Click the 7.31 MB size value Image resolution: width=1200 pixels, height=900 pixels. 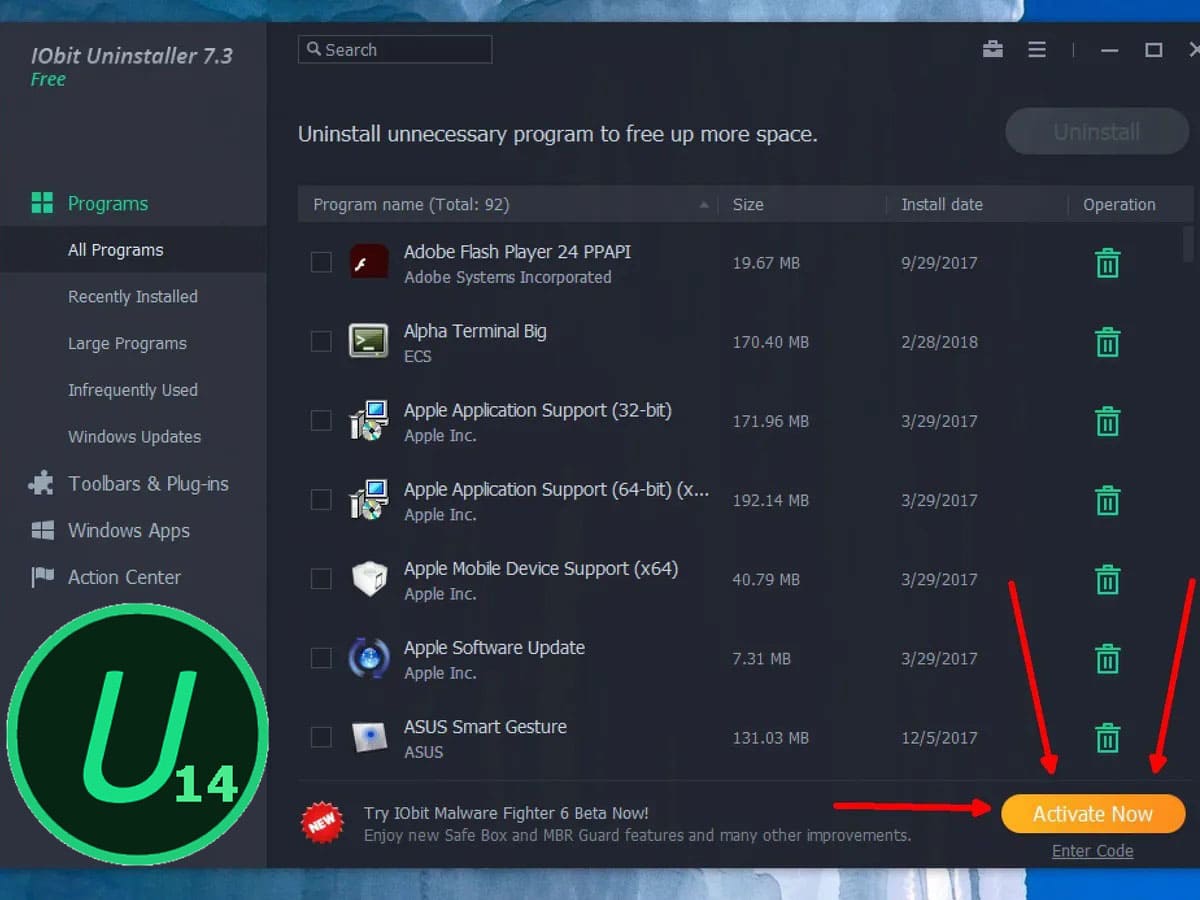click(x=761, y=659)
